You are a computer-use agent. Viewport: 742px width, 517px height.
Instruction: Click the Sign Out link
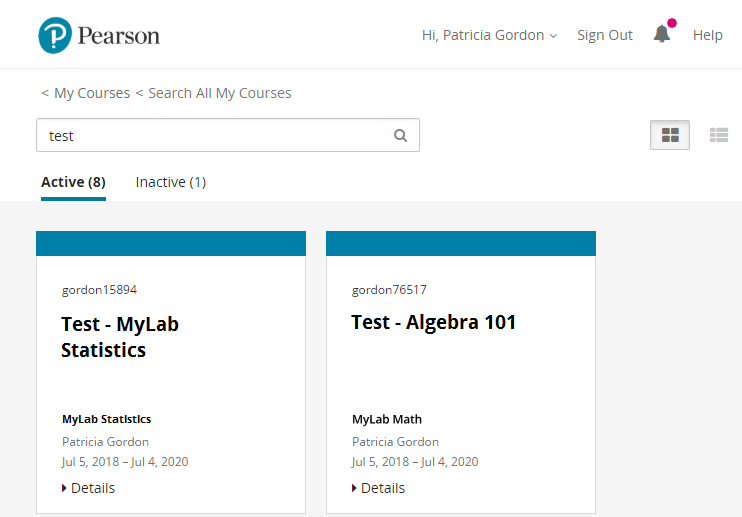(605, 35)
